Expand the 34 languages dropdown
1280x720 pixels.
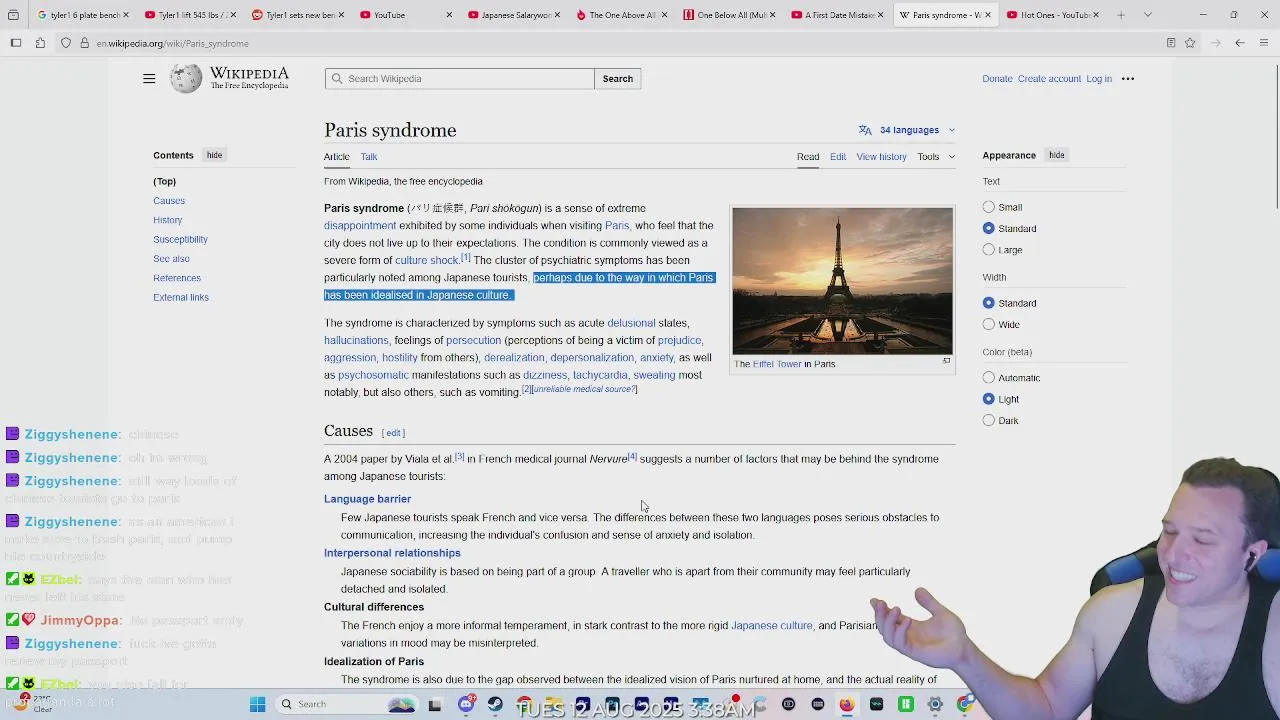[907, 130]
